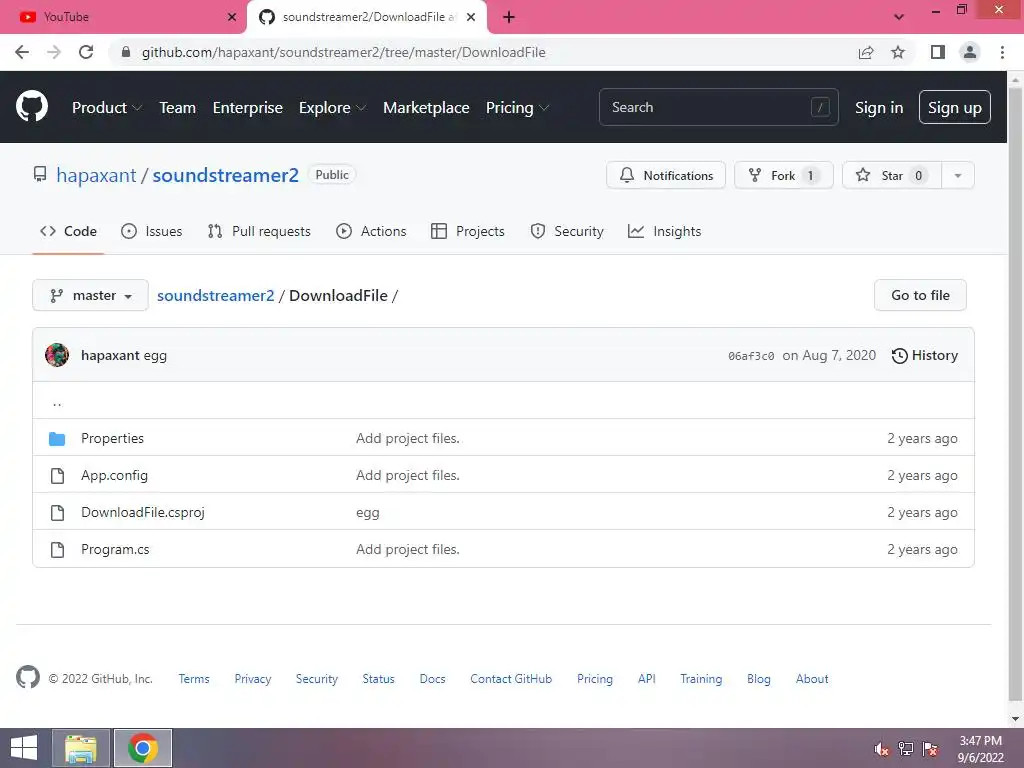The height and width of the screenshot is (768, 1024).
Task: Reload the page with the refresh icon
Action: click(86, 52)
